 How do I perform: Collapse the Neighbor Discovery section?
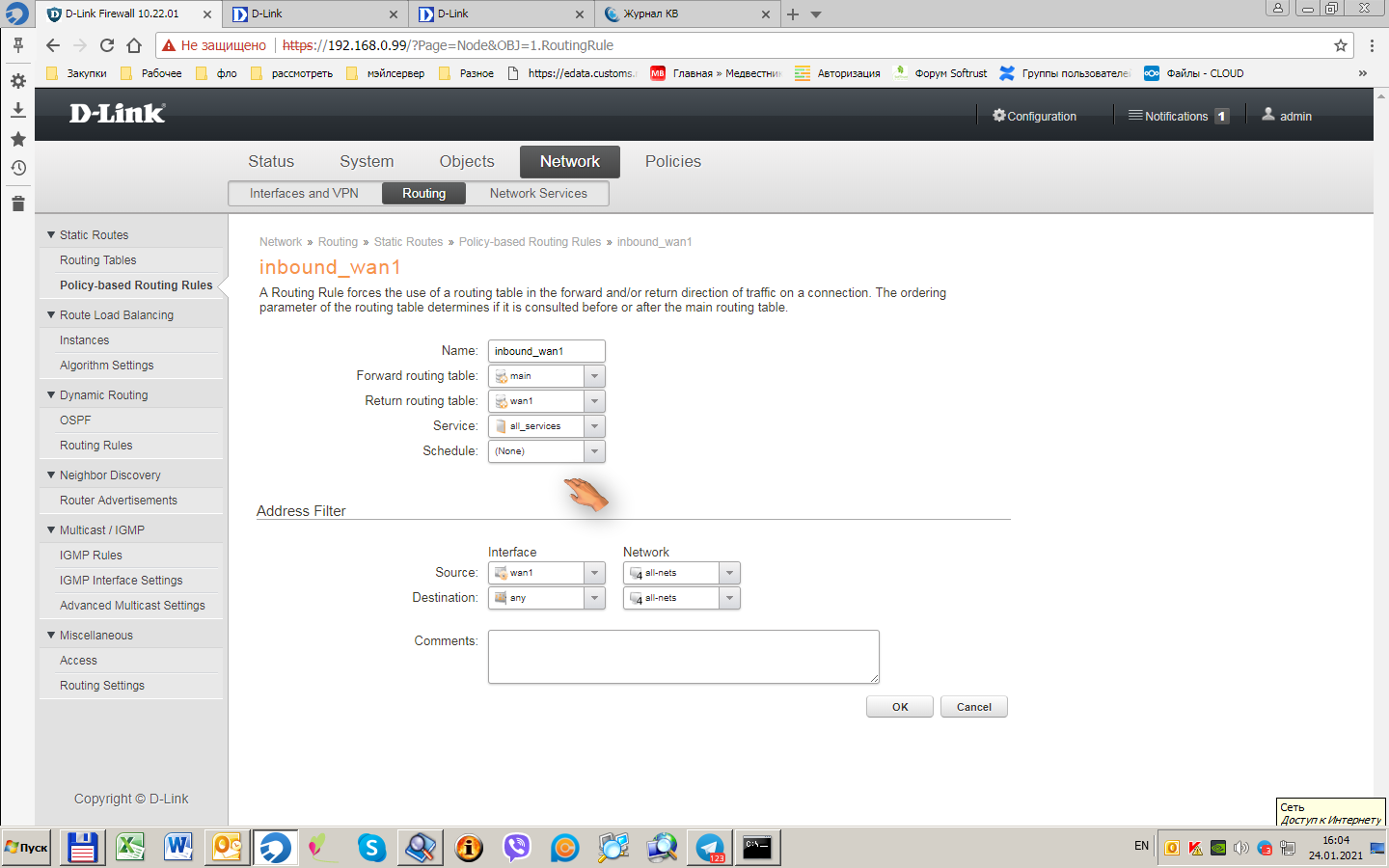(x=51, y=475)
